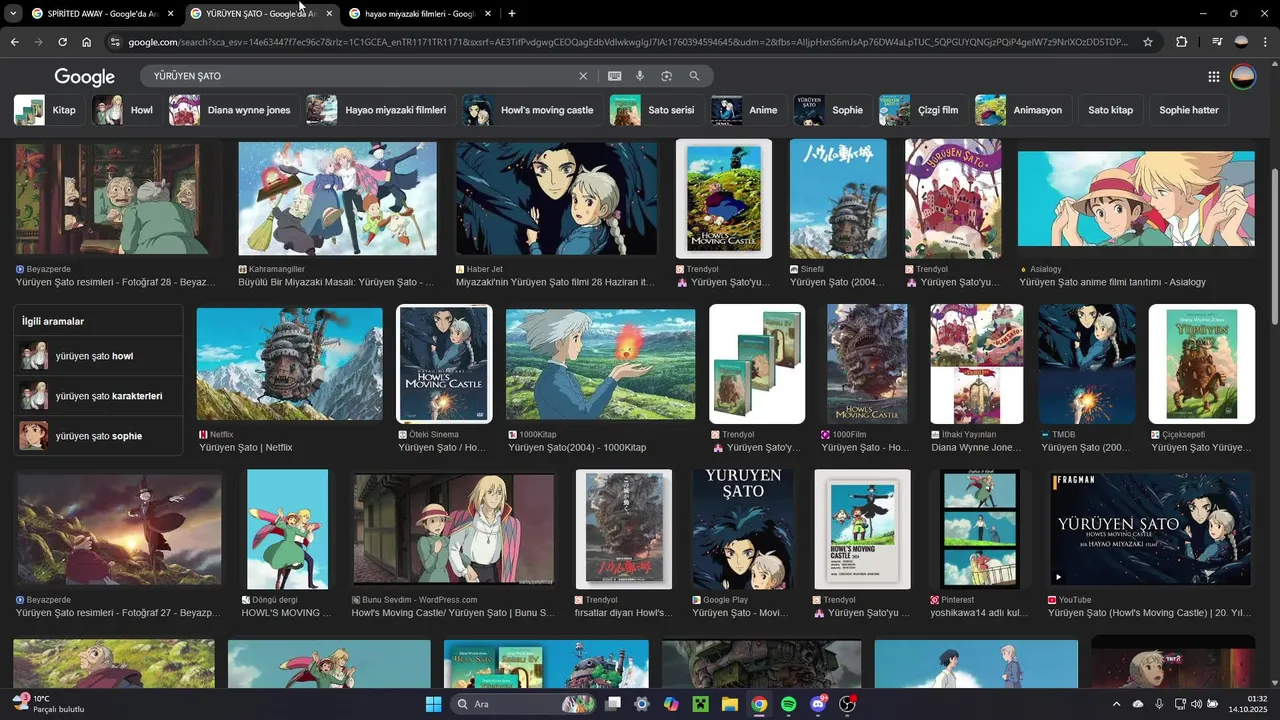Image resolution: width=1280 pixels, height=720 pixels.
Task: Open the volume control in the system tray
Action: click(x=1197, y=704)
